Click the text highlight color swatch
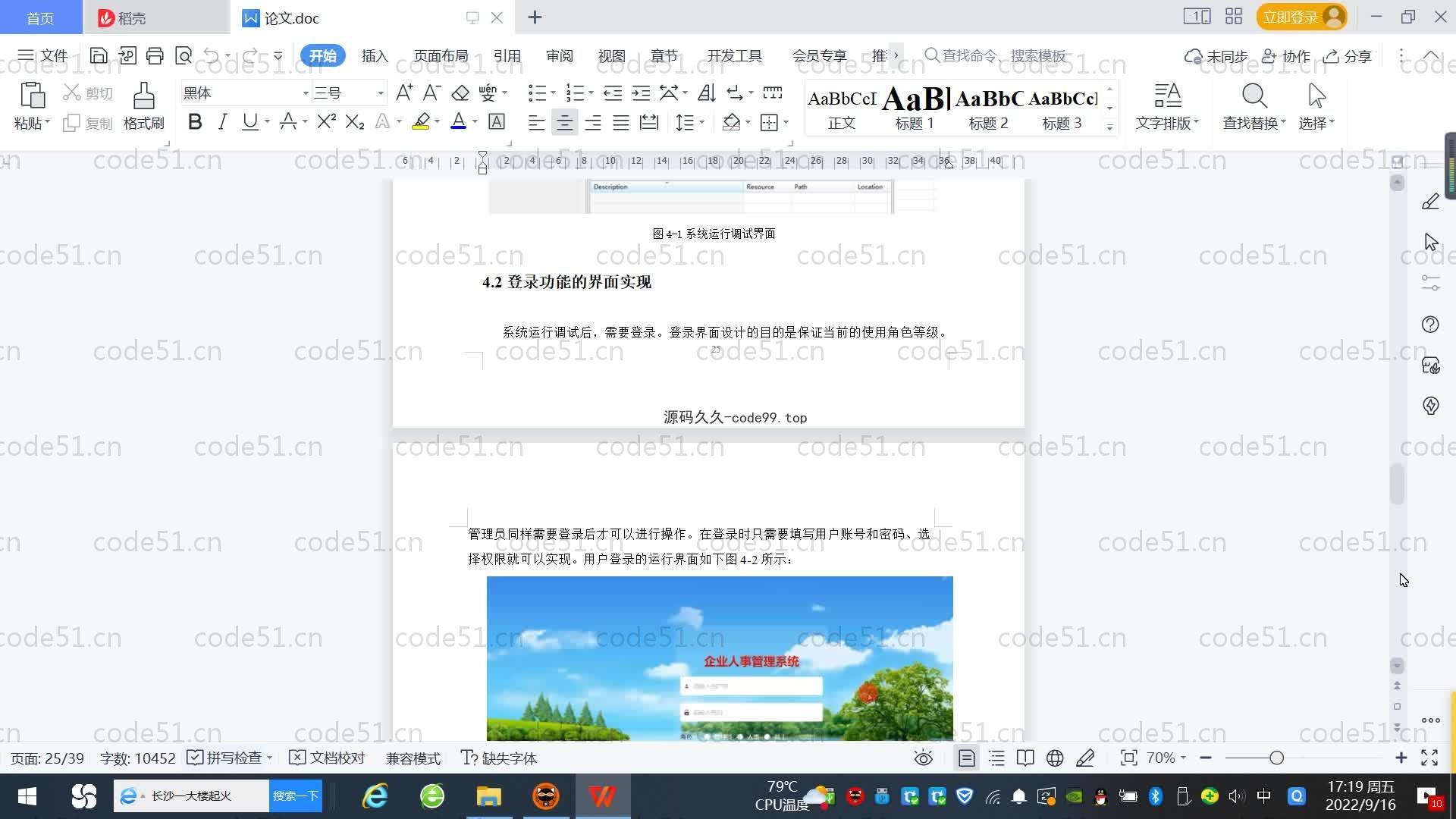This screenshot has width=1456, height=819. point(421,121)
